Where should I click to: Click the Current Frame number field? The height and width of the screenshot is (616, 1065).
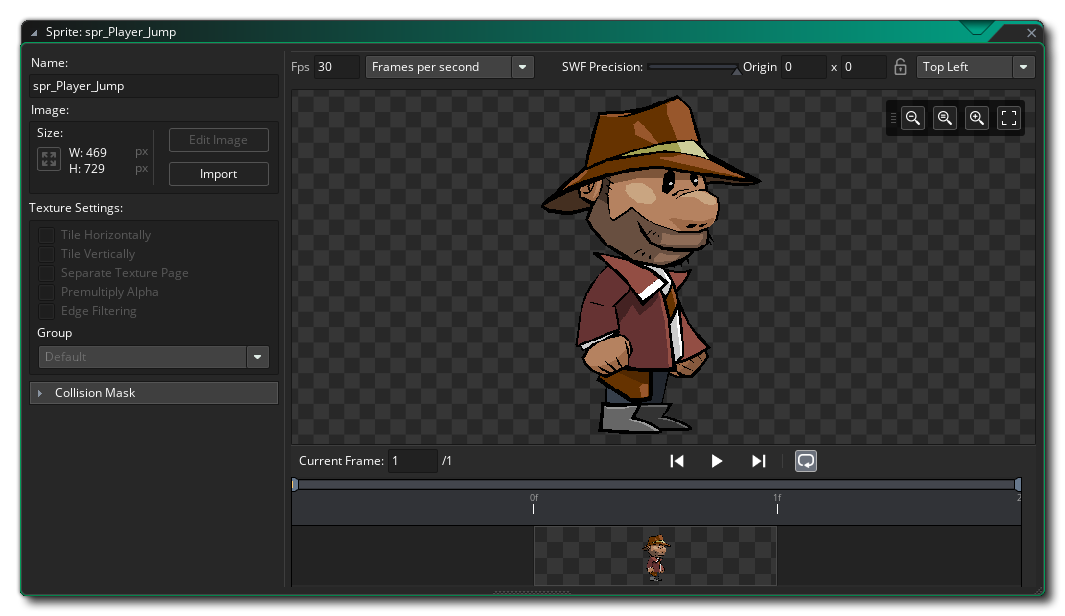pos(413,461)
